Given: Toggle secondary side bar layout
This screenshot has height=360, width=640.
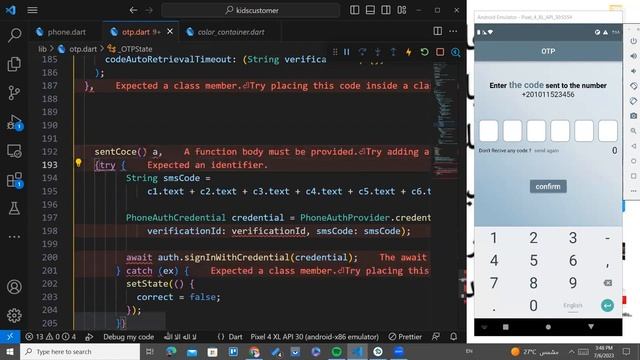Looking at the screenshot, I should click(386, 10).
